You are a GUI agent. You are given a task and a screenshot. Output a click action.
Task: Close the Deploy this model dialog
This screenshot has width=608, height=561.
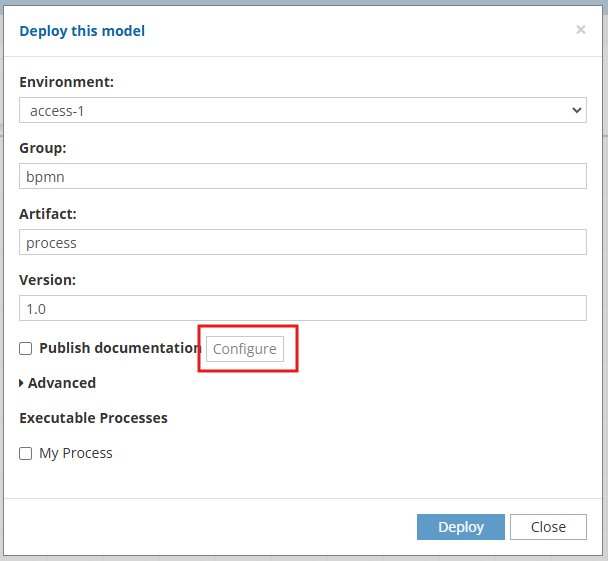point(580,29)
